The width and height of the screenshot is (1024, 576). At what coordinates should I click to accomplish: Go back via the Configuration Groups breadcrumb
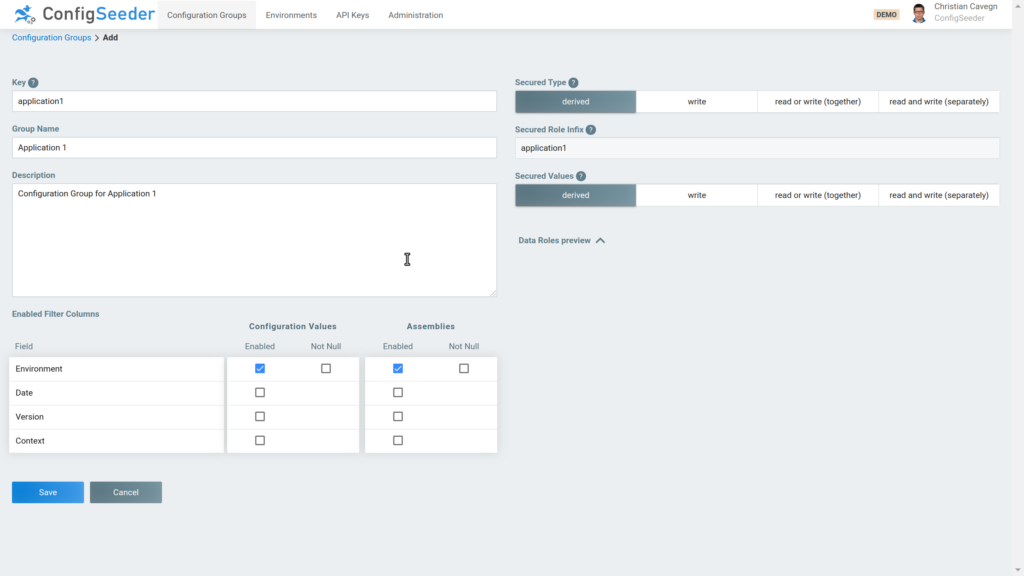[x=51, y=37]
